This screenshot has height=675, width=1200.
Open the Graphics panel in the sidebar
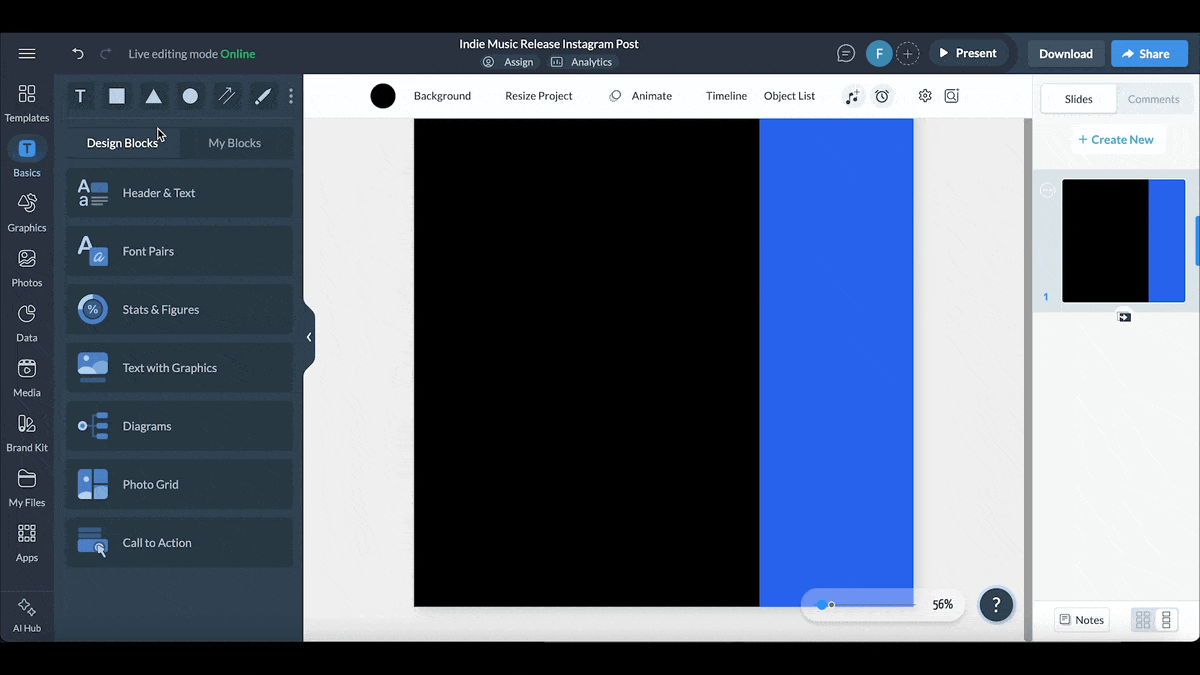26,210
